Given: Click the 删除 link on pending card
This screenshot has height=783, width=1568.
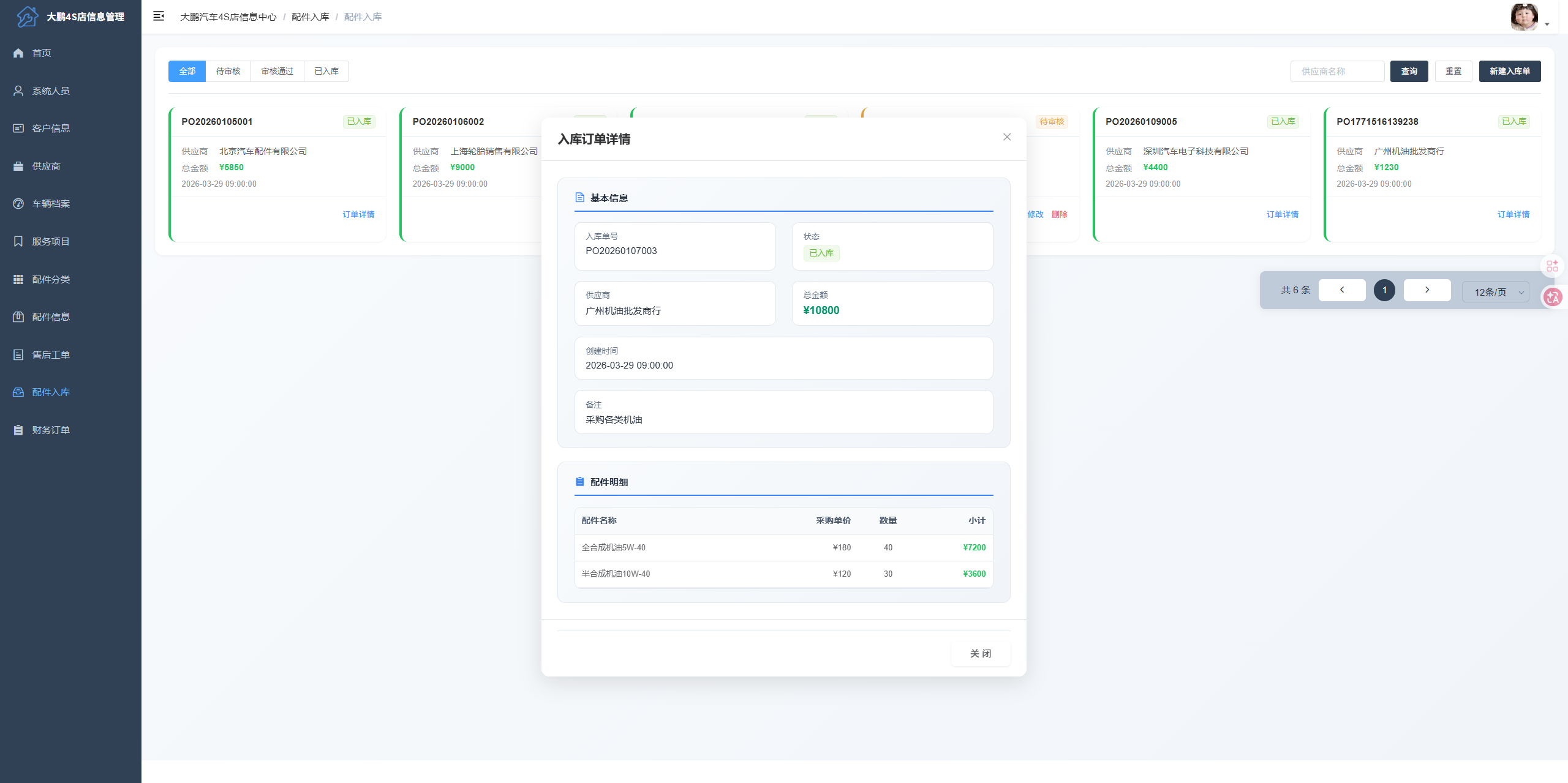Looking at the screenshot, I should point(1060,215).
